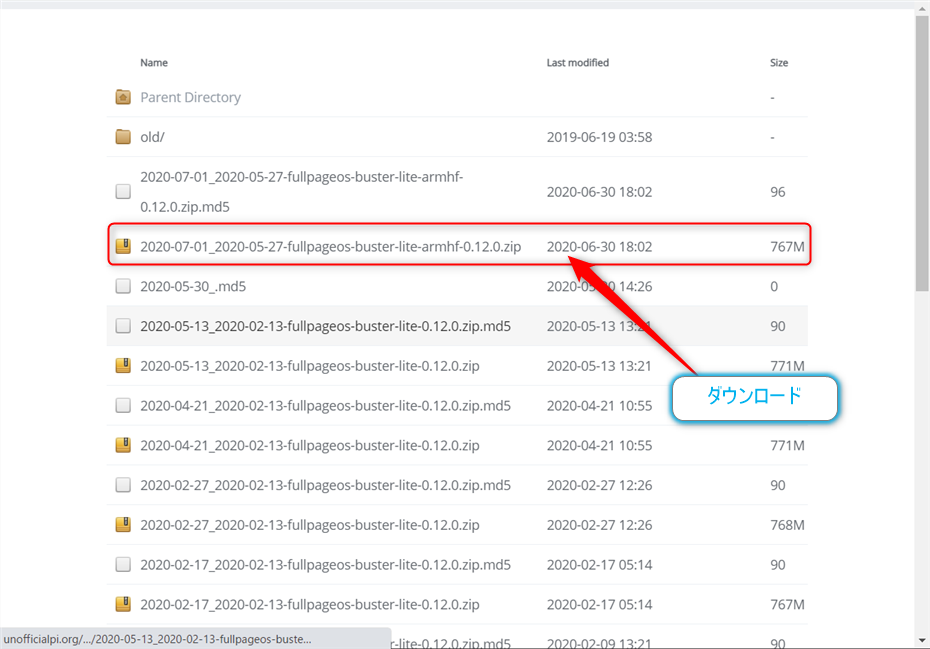Click the file icon for 2020-07-01 zip.md5
Screen dimensions: 930x649
pos(123,191)
